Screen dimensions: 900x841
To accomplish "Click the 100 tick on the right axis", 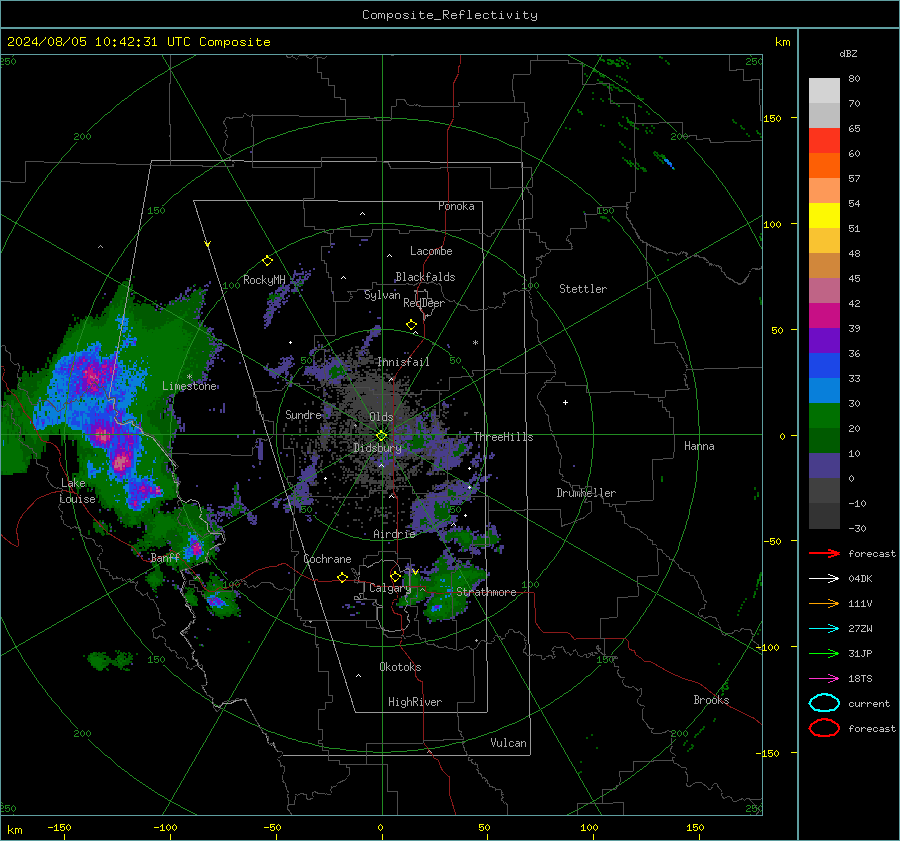I will (x=772, y=224).
